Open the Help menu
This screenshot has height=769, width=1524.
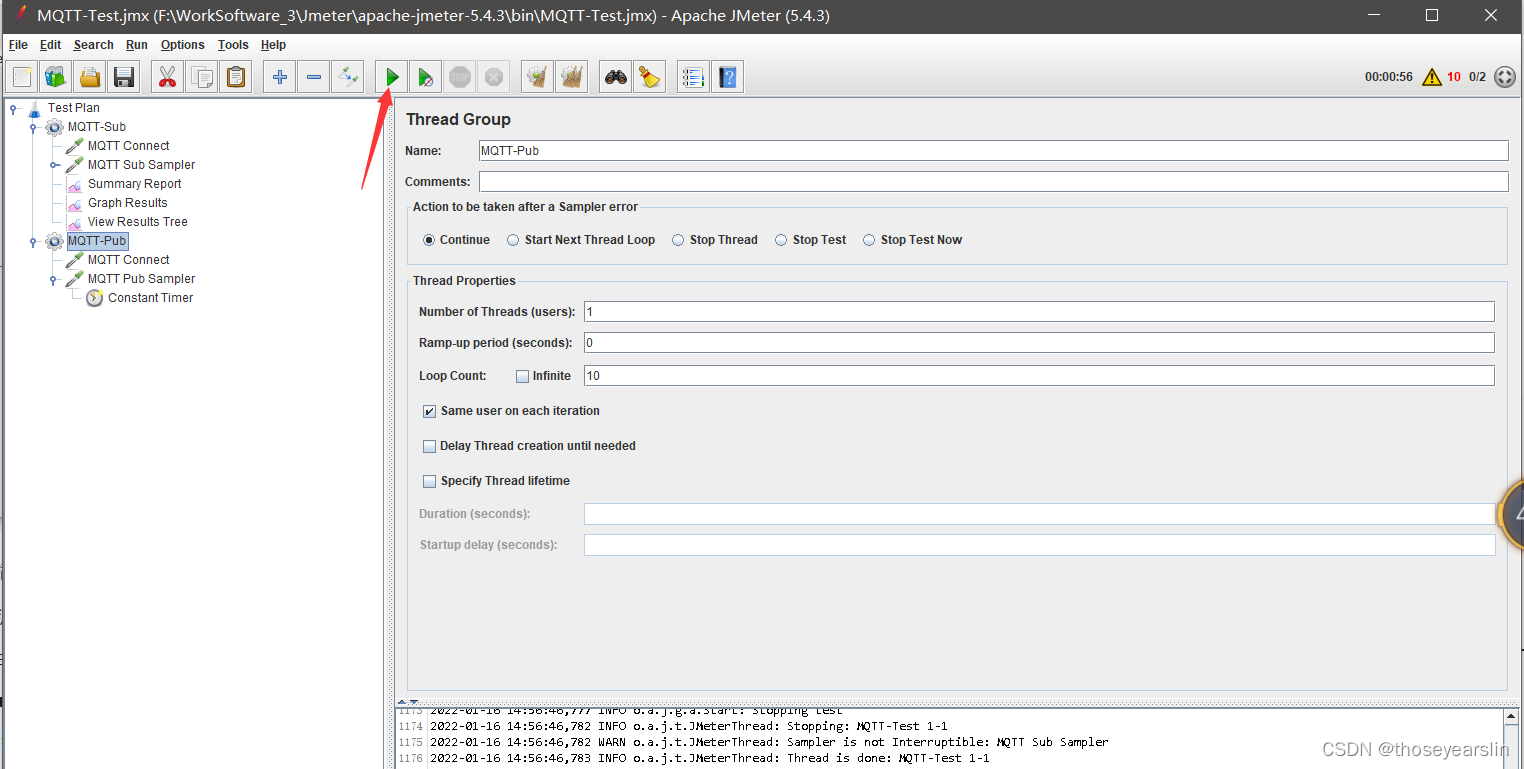click(273, 45)
